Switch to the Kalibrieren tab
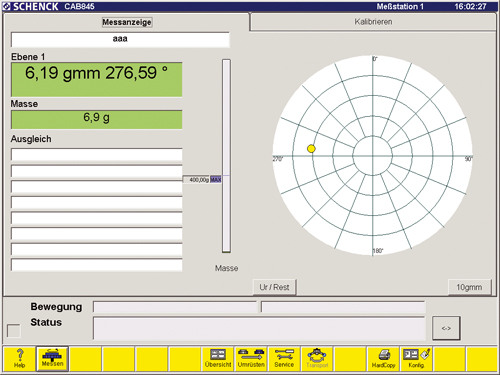This screenshot has width=500, height=375. pyautogui.click(x=373, y=22)
